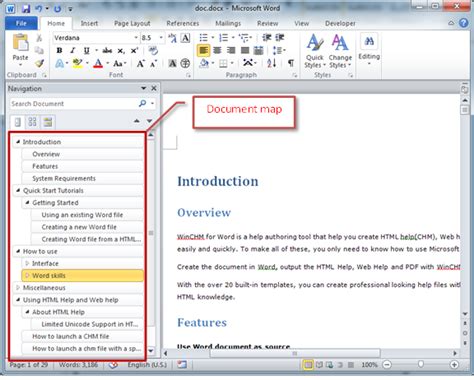This screenshot has height=380, width=474.
Task: Click the Numbering list icon
Action: 223,38
